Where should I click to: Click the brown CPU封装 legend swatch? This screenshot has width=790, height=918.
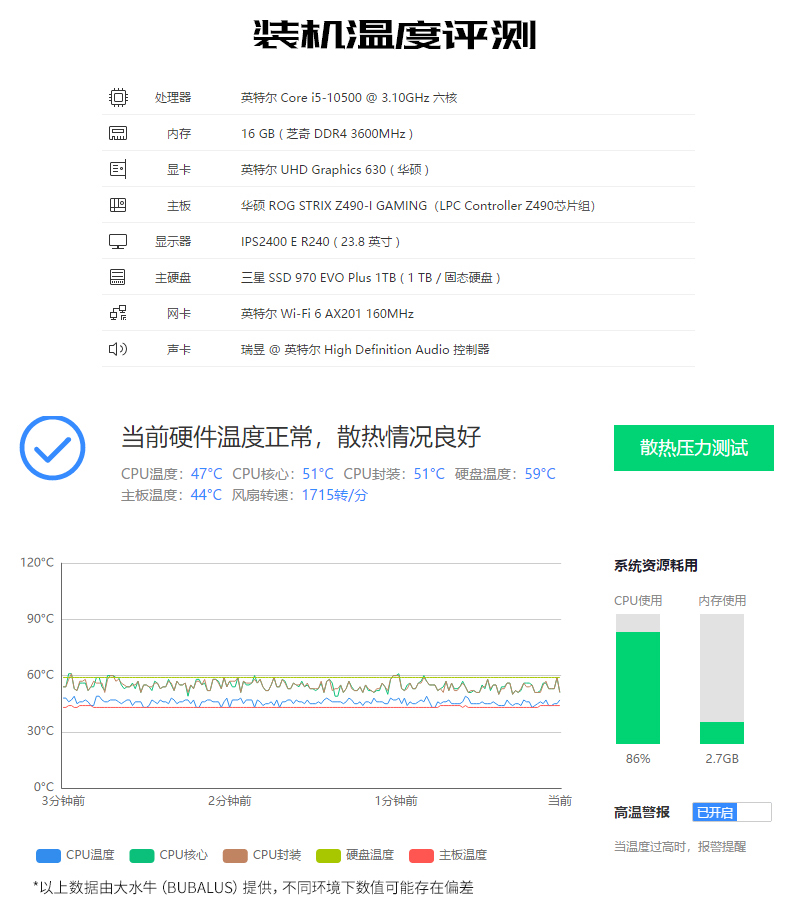235,855
